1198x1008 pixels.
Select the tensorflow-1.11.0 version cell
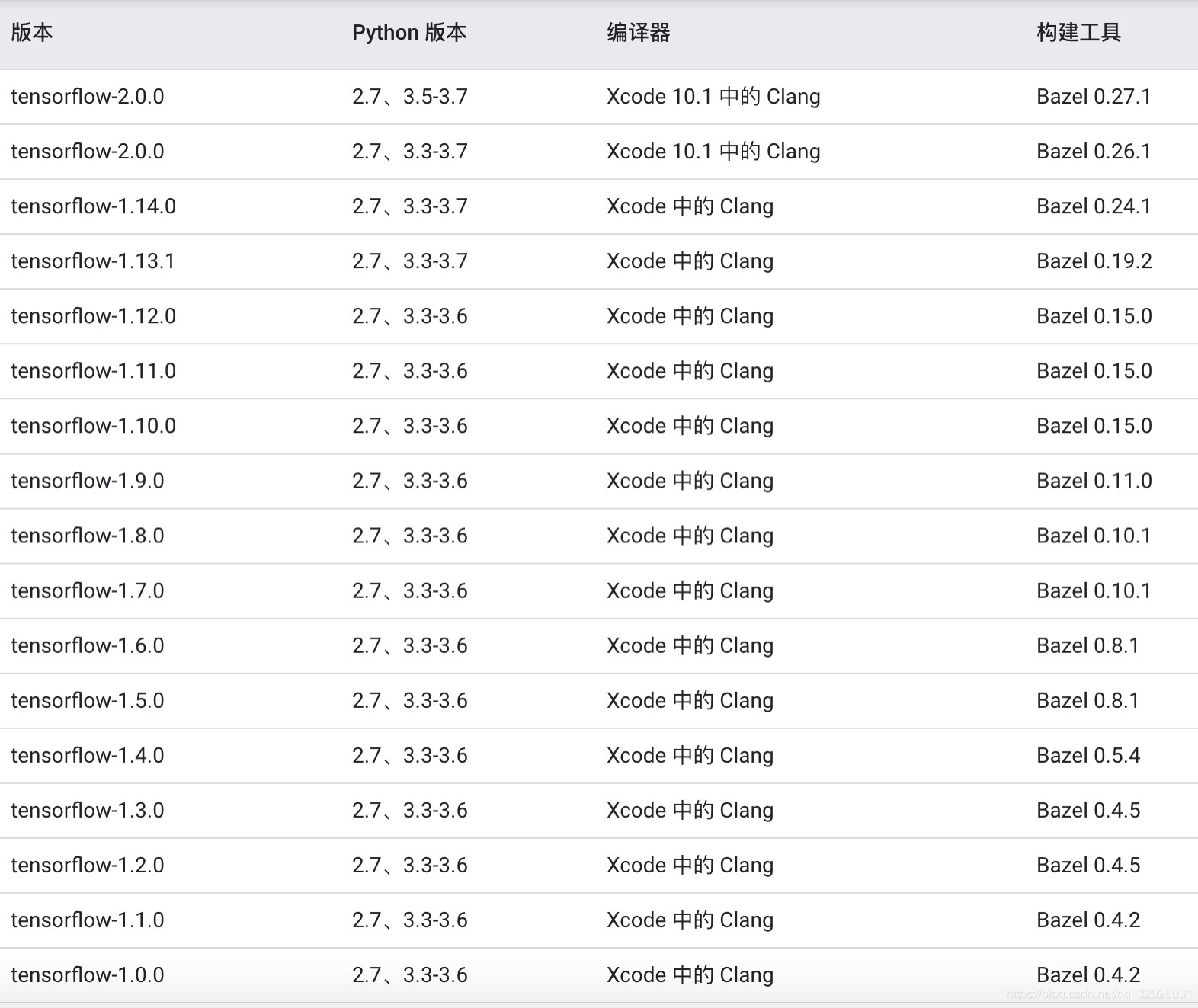[93, 371]
